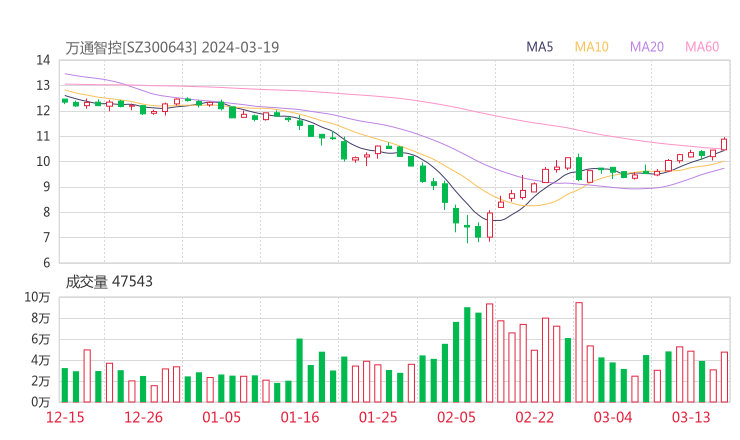Screen dimensions: 740x440
Task: Click the tall green volume bar at 01-16
Action: 299,371
